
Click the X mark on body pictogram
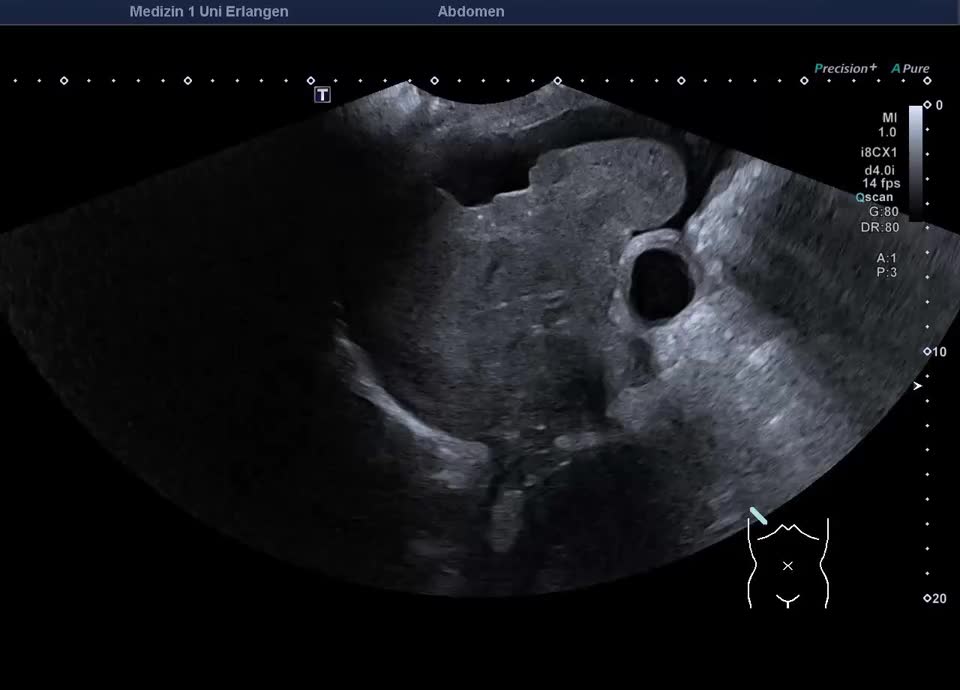point(788,566)
